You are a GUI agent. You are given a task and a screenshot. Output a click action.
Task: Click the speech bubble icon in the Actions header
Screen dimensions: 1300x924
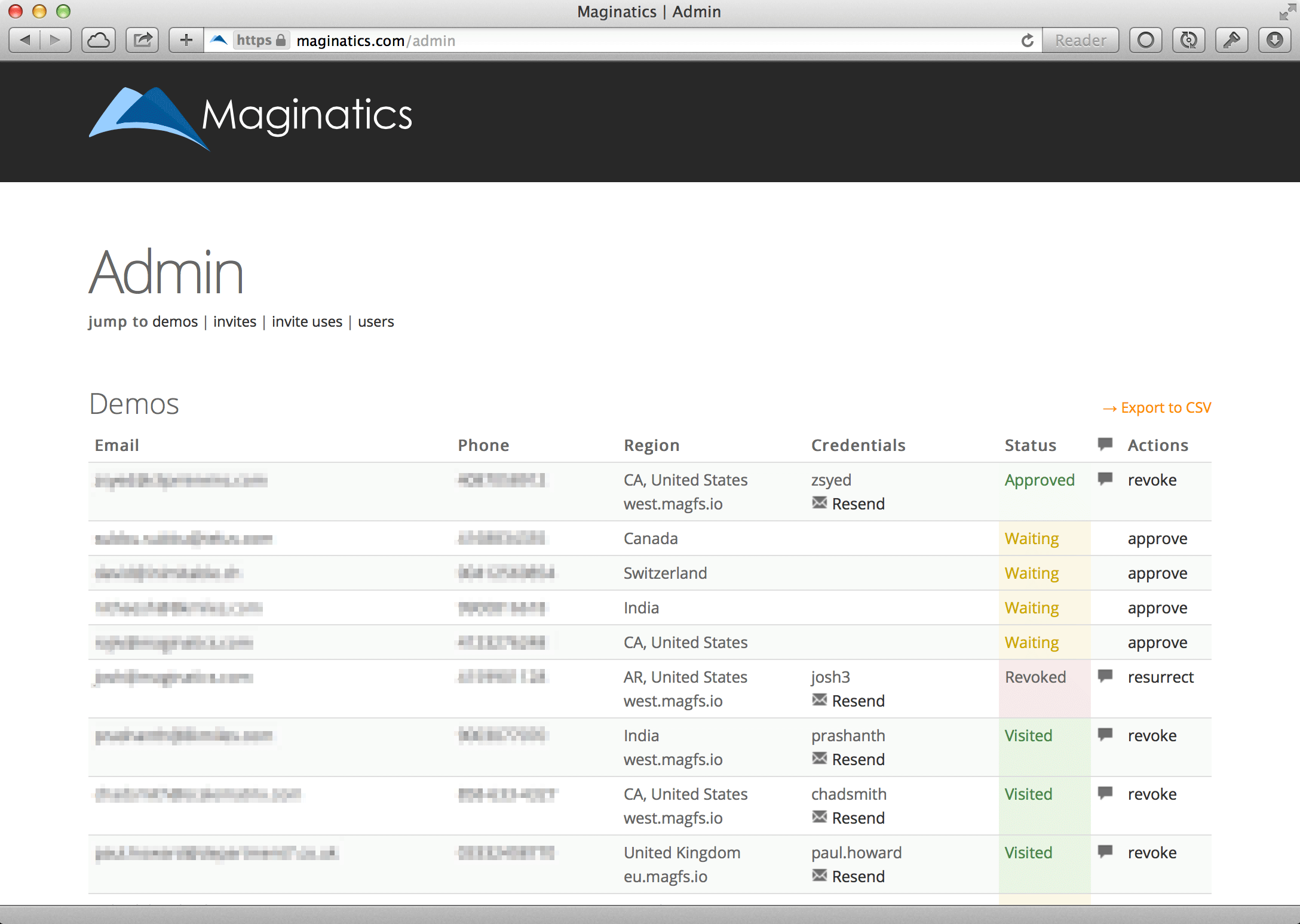coord(1105,444)
